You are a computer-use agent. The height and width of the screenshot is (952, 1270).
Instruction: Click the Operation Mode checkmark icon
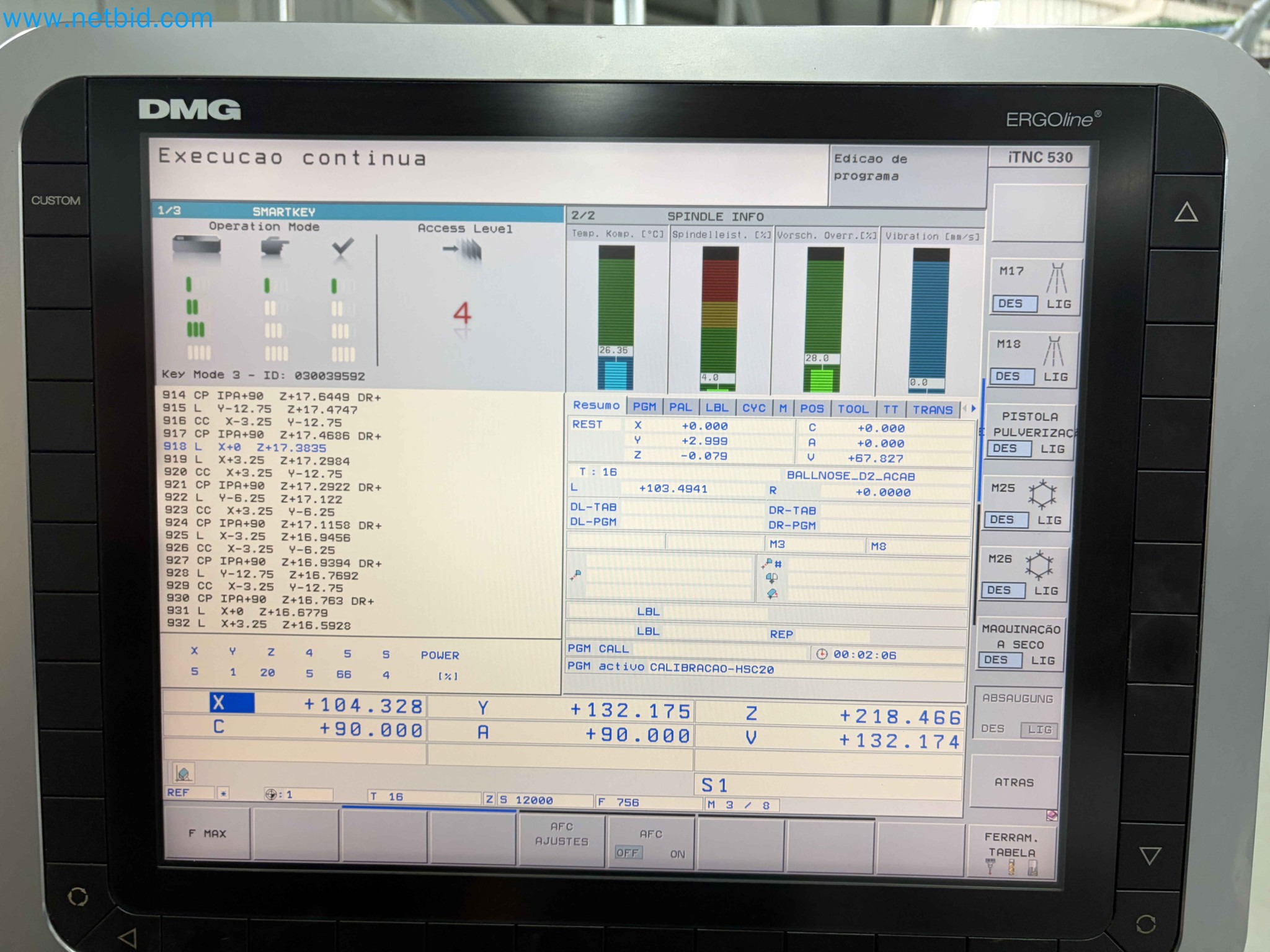pos(342,247)
